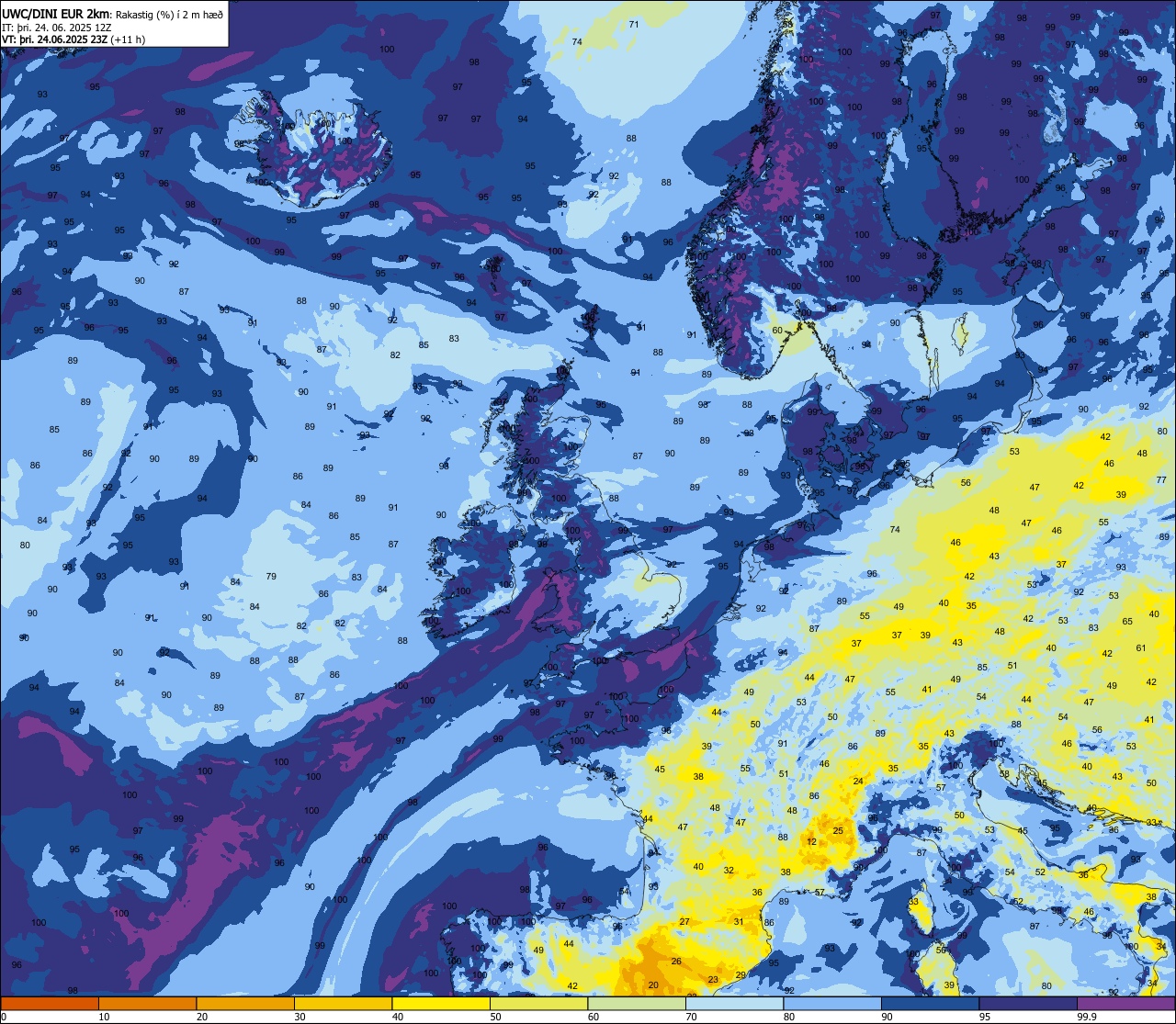
Task: Click the '61' humidity value on the map
Action: click(1141, 648)
